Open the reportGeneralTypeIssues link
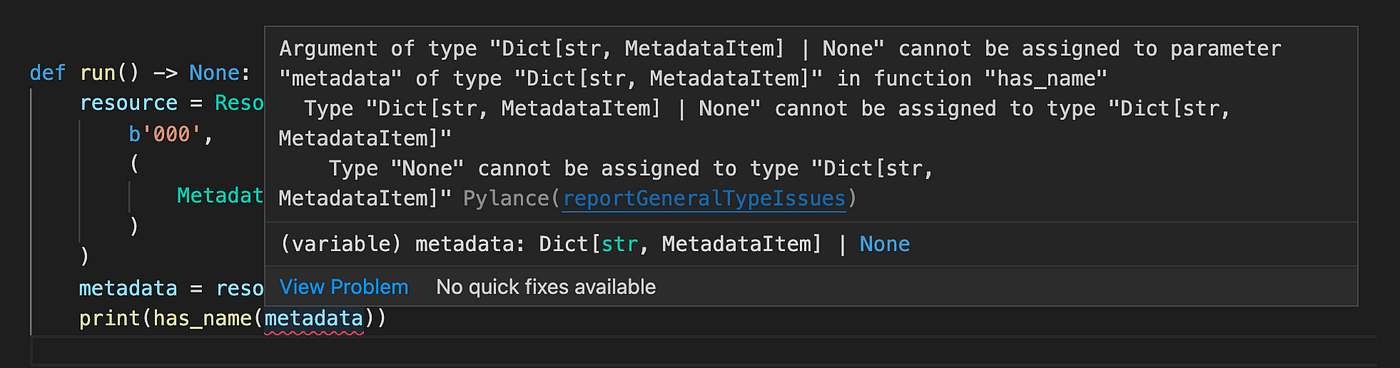The width and height of the screenshot is (1400, 368). tap(704, 199)
